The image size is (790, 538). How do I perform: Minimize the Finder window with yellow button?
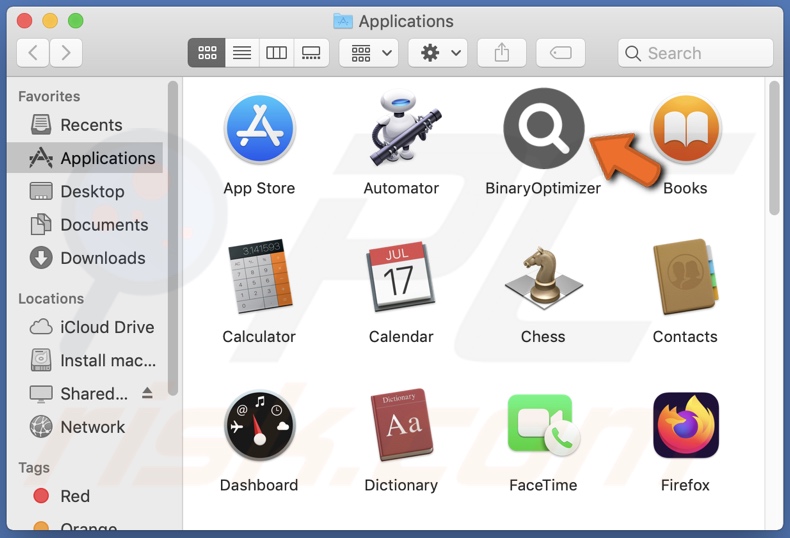coord(50,21)
